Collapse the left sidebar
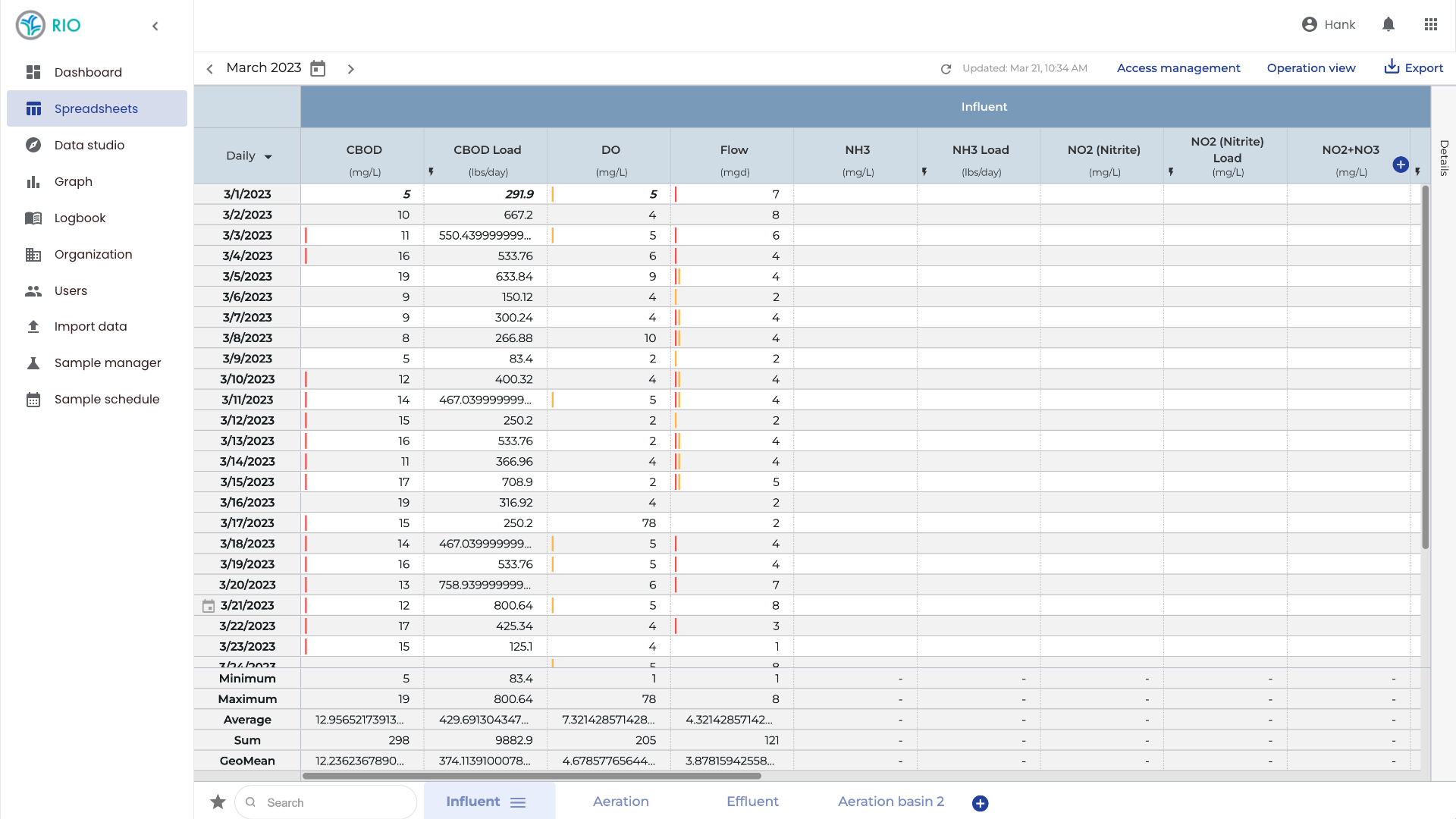This screenshot has width=1456, height=819. 155,26
